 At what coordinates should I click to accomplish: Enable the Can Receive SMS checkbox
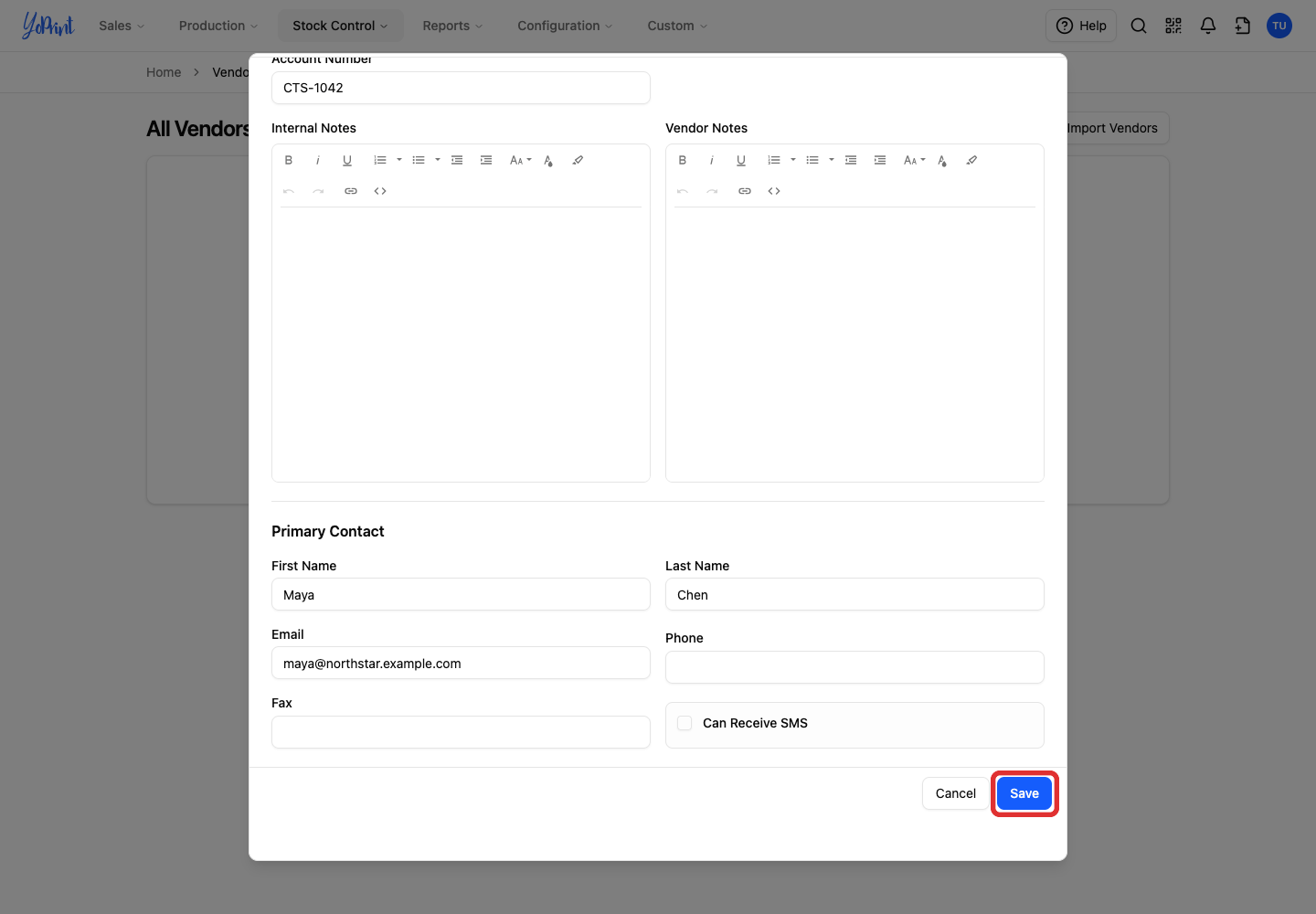click(x=685, y=723)
